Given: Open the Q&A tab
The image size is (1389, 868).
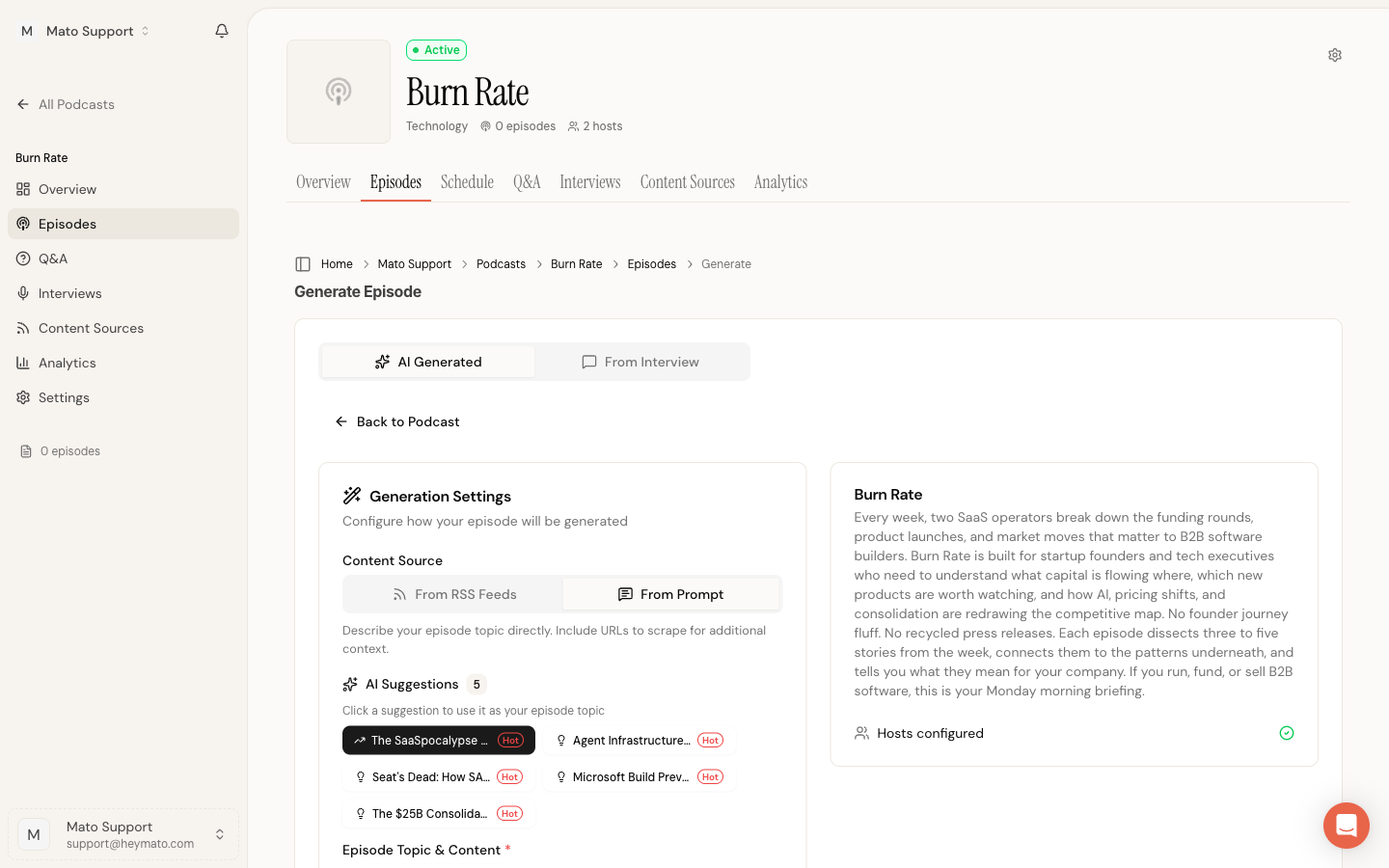Looking at the screenshot, I should click(x=527, y=182).
